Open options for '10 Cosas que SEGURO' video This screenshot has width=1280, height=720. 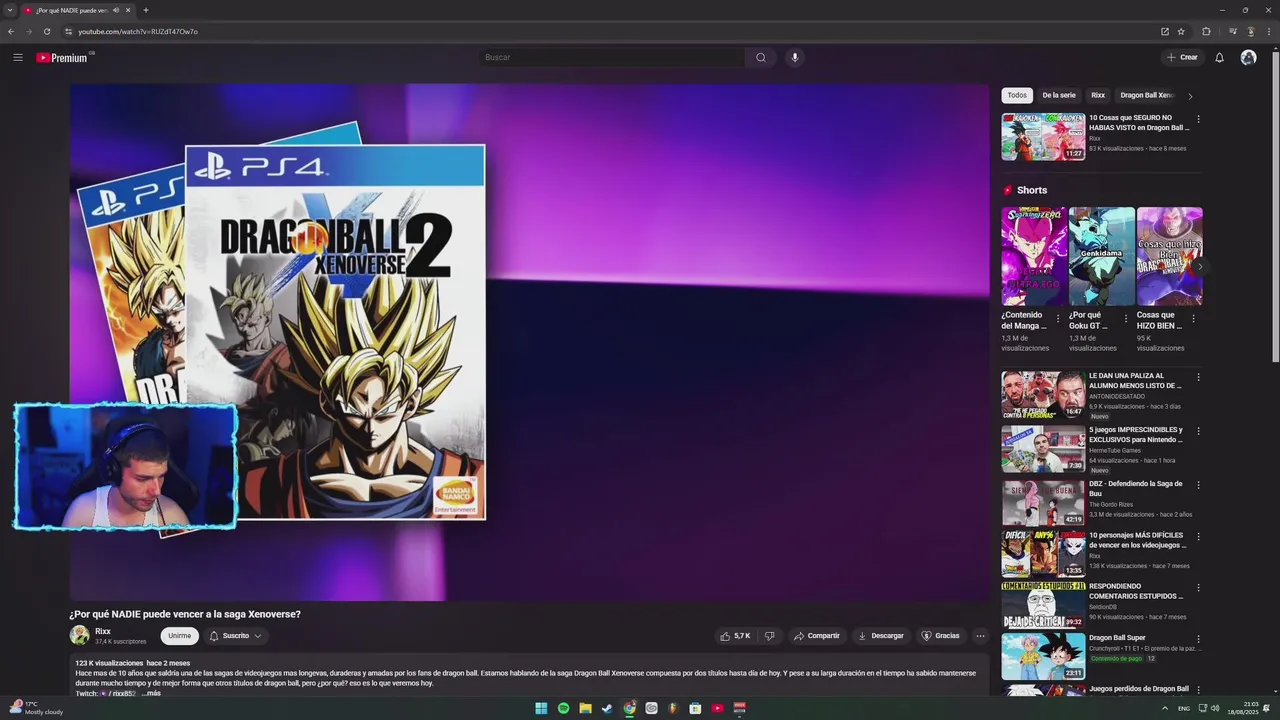coord(1198,119)
